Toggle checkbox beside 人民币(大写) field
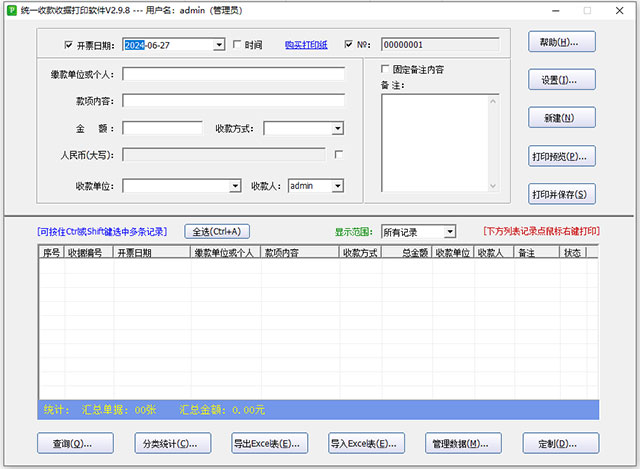 point(339,155)
